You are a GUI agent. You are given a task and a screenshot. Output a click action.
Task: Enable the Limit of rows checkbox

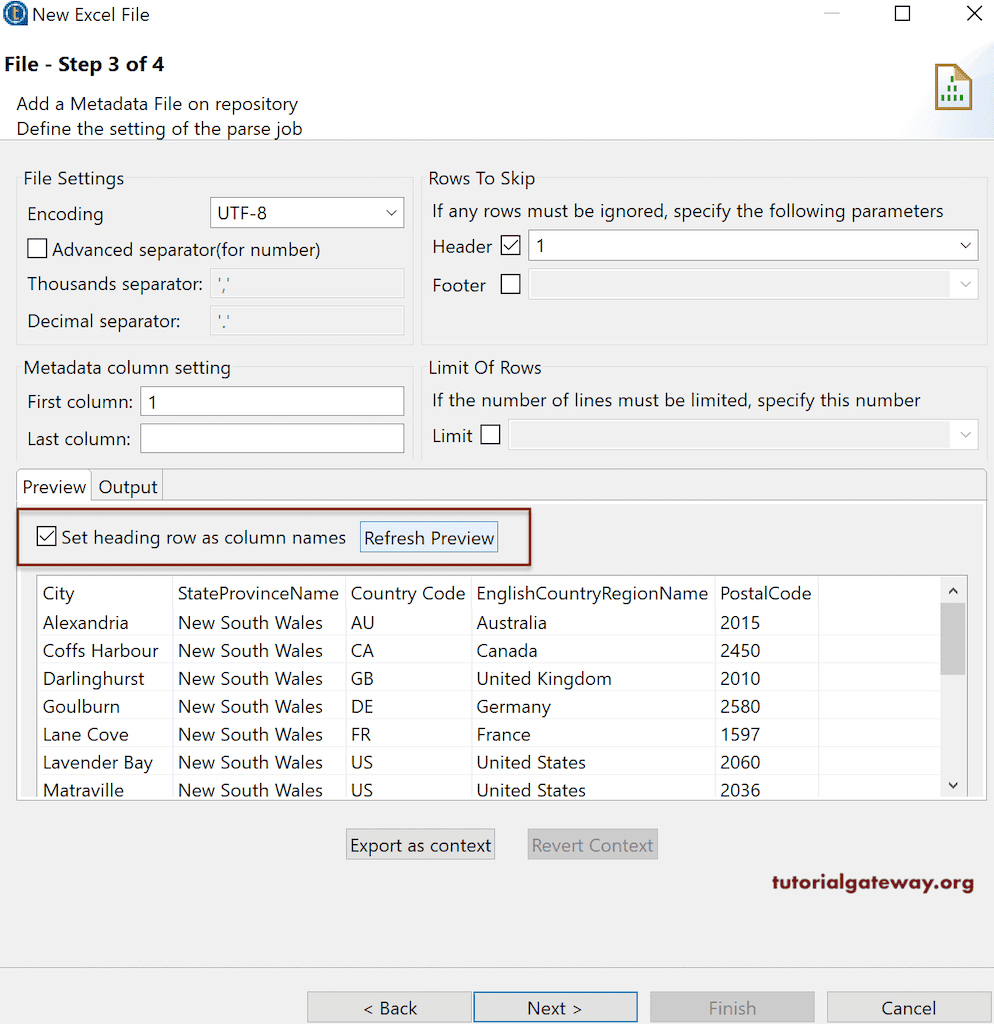coord(489,434)
